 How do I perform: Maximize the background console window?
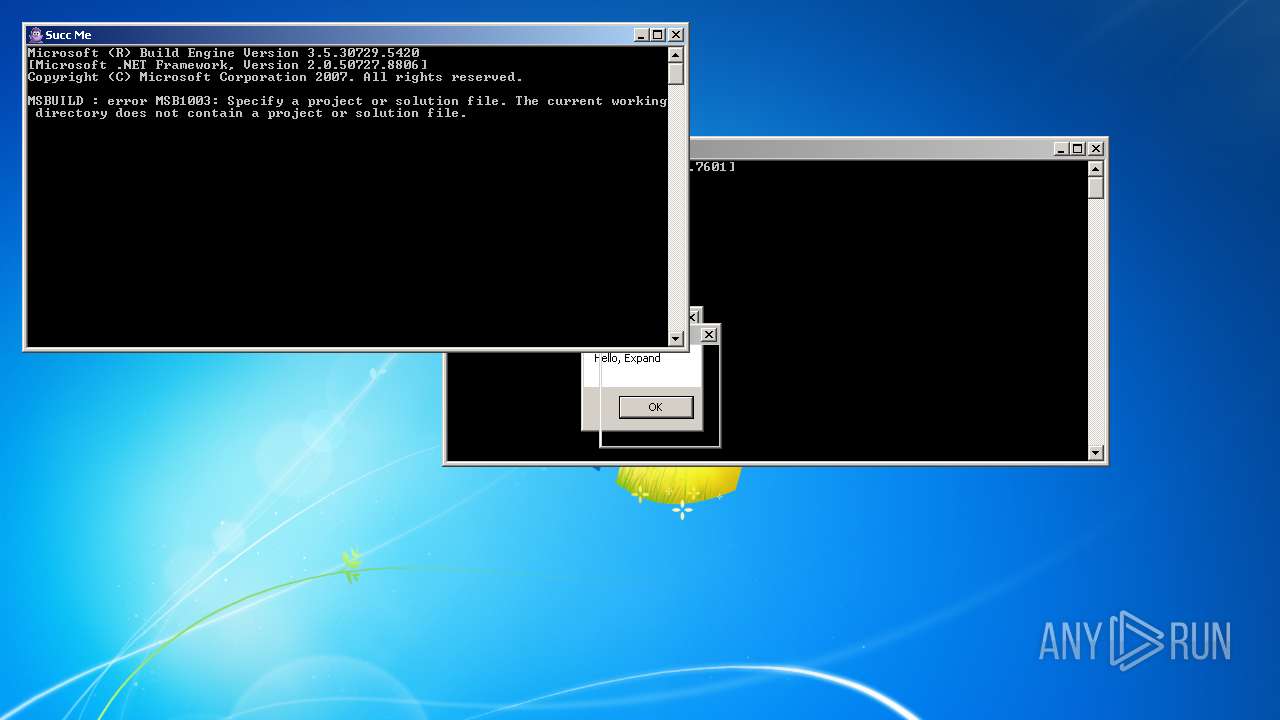[x=1077, y=149]
